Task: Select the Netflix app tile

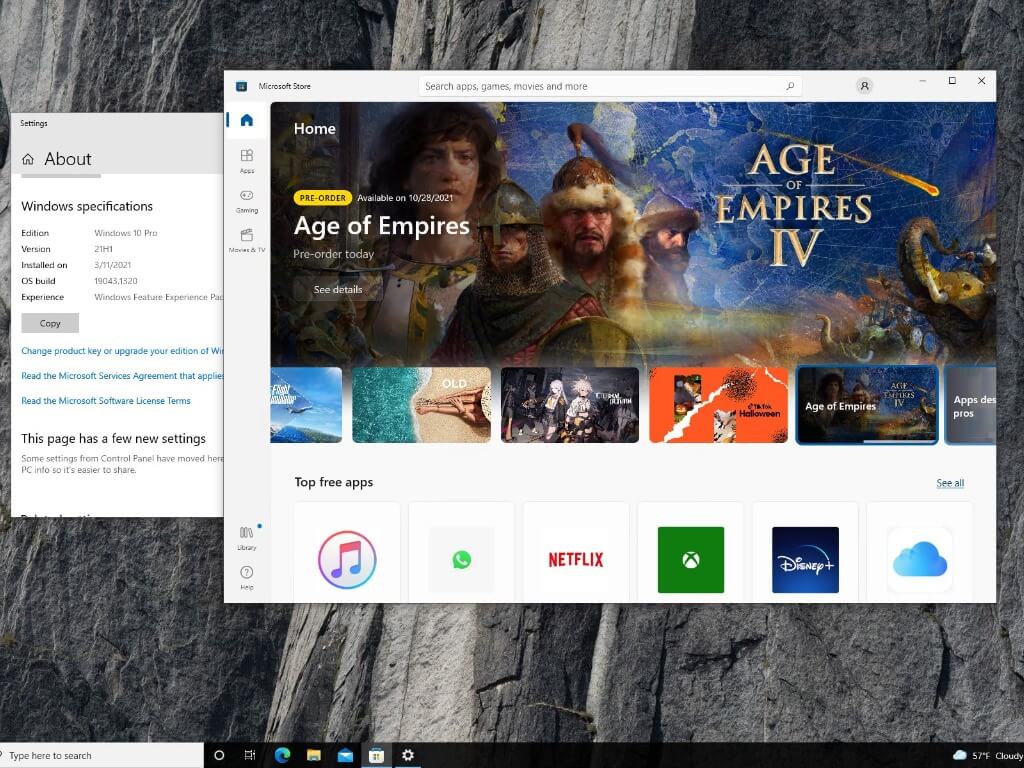Action: (x=576, y=559)
